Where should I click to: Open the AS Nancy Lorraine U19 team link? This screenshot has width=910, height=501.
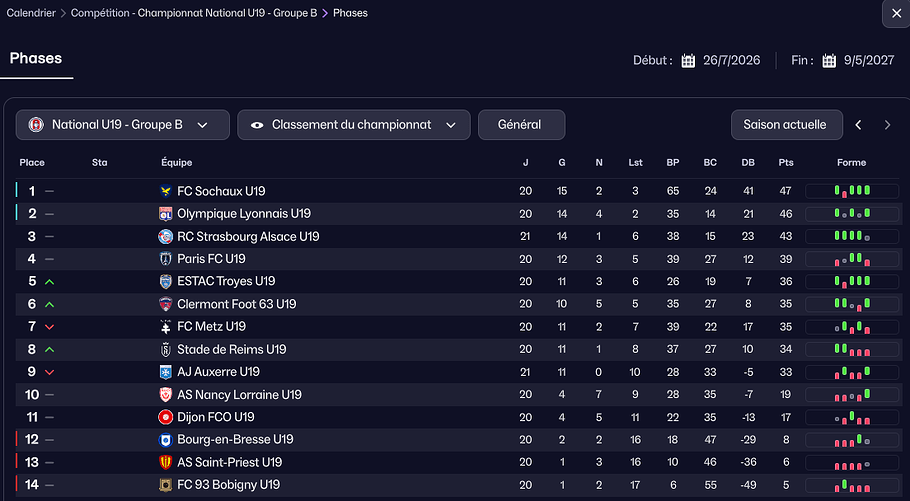point(239,395)
